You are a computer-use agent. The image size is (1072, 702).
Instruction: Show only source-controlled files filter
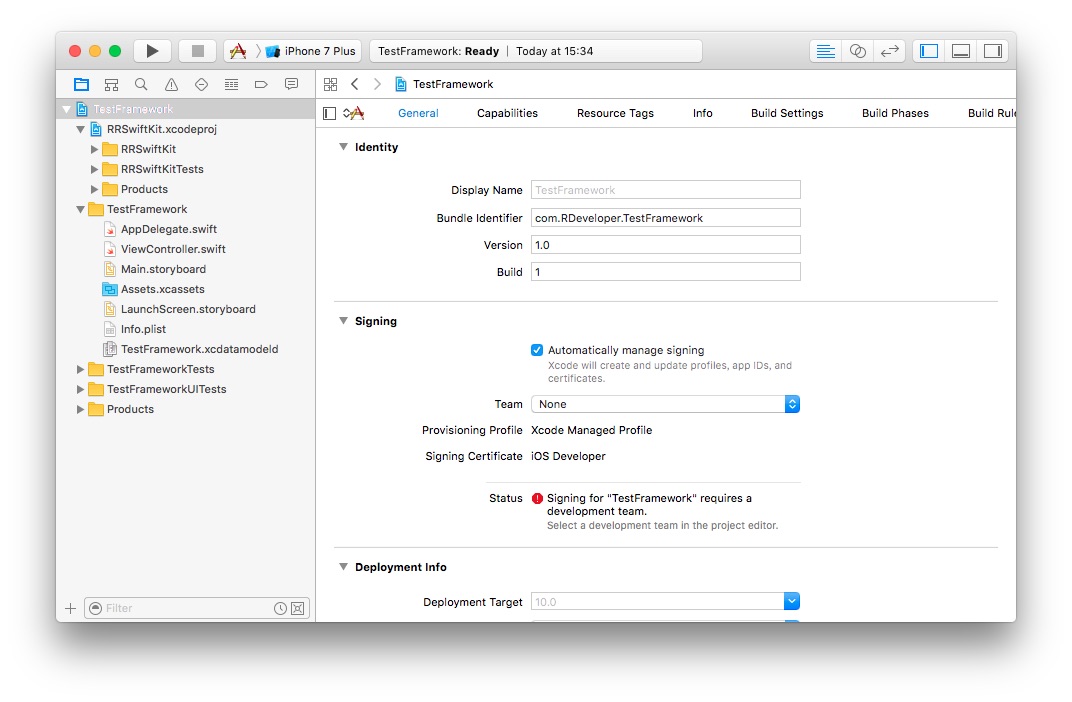pyautogui.click(x=298, y=608)
